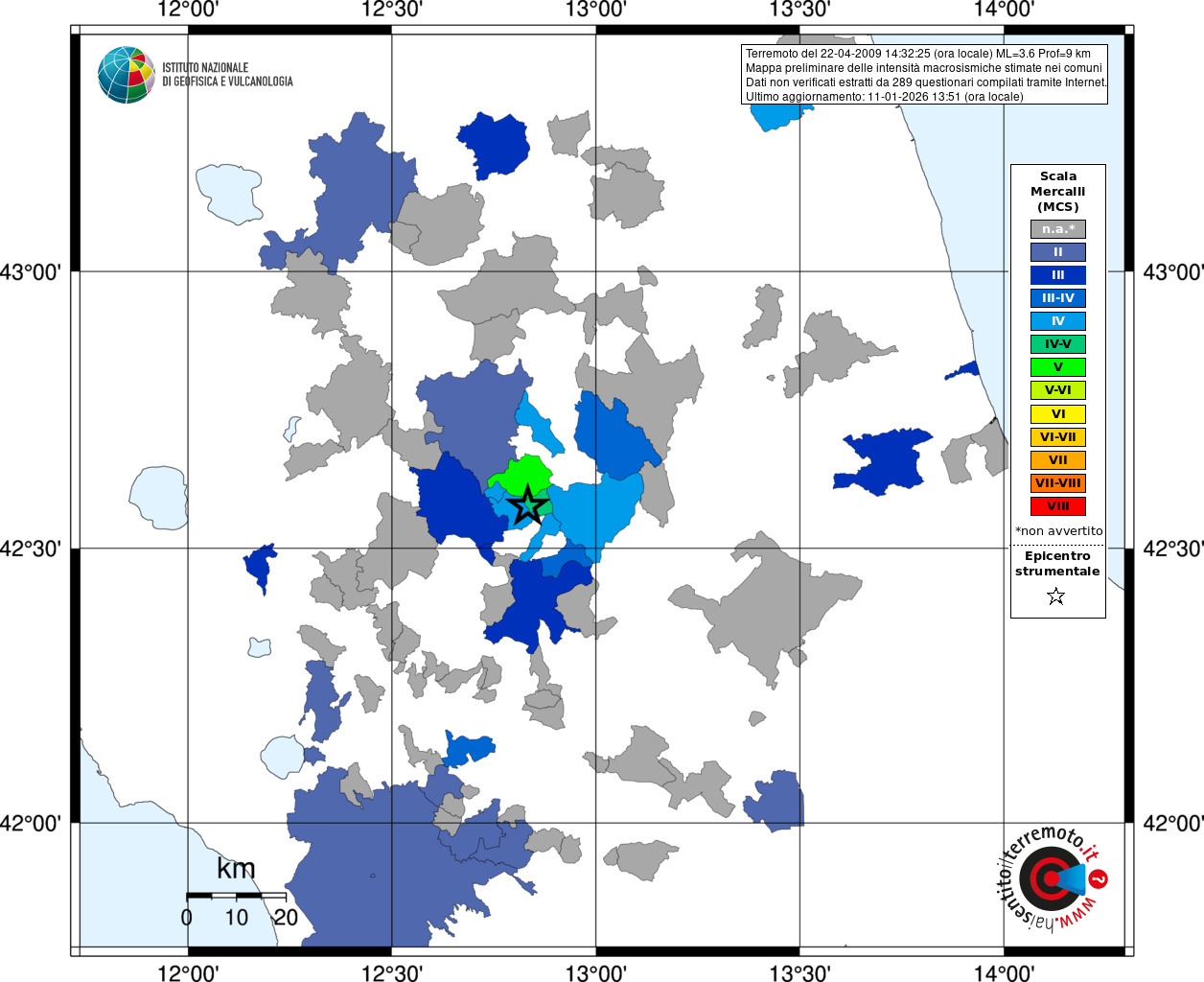The height and width of the screenshot is (982, 1204).
Task: Click the red question mark icon
Action: 1099,878
